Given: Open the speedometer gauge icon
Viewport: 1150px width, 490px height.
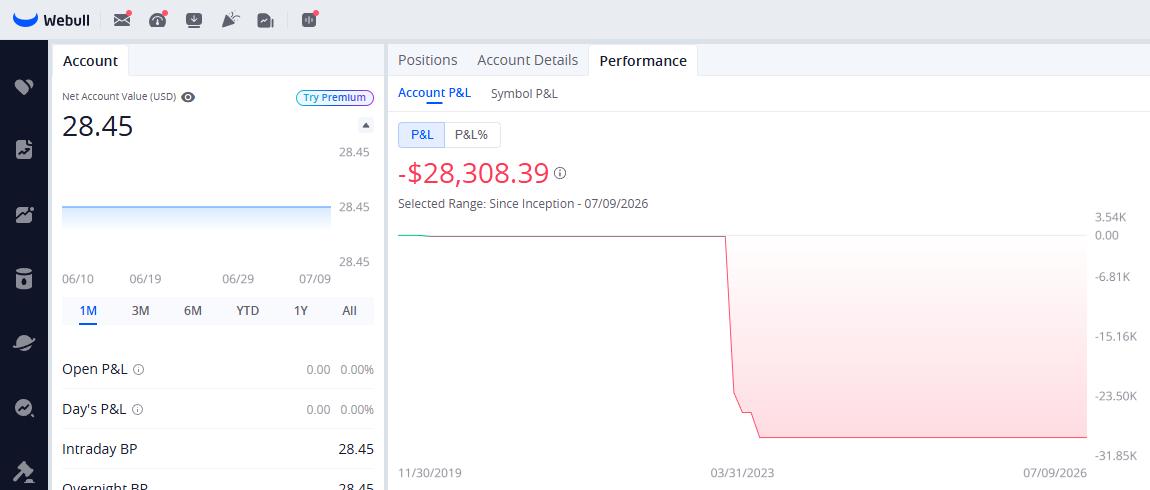Looking at the screenshot, I should 158,20.
